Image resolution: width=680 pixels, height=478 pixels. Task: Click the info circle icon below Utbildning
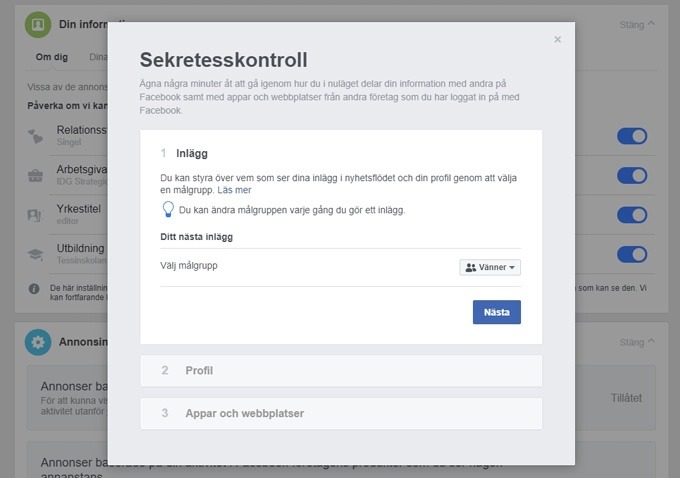pyautogui.click(x=34, y=289)
